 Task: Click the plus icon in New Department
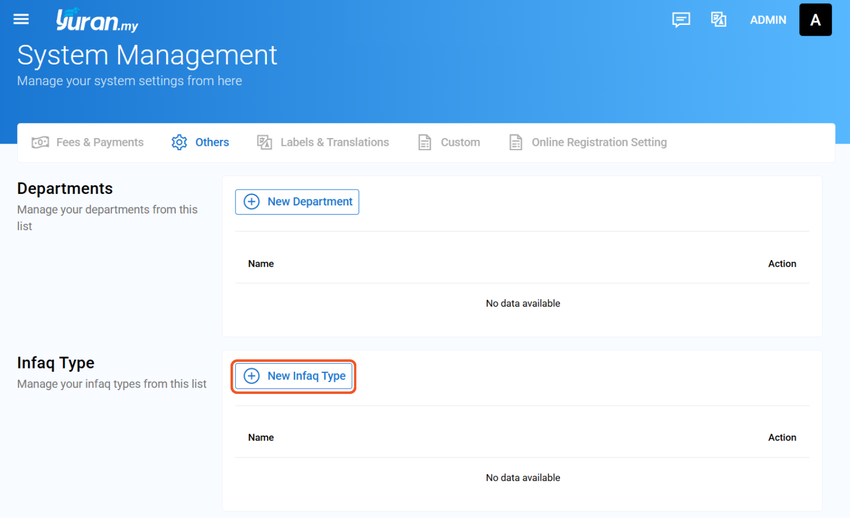point(252,202)
